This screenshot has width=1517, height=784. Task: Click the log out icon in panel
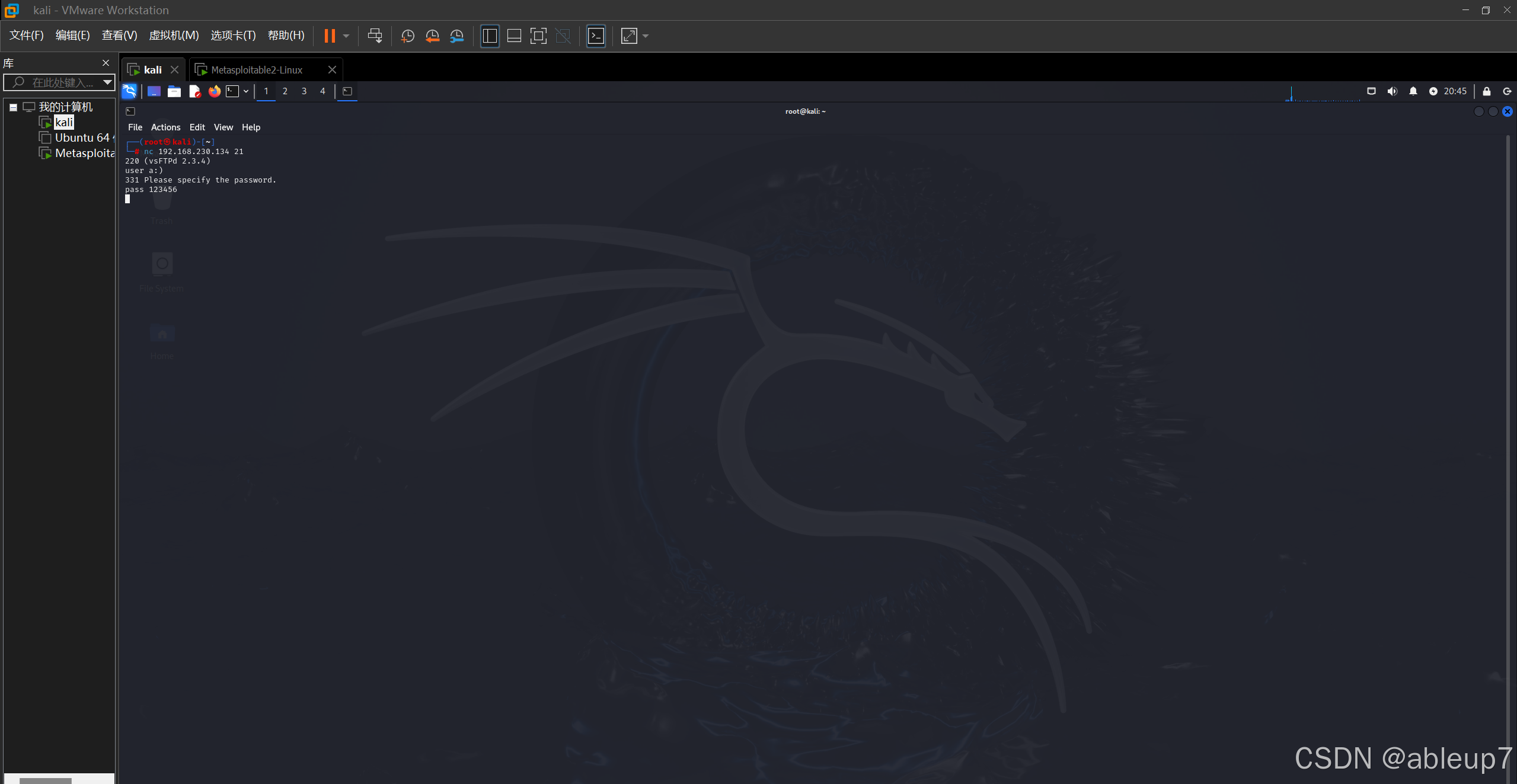click(x=1507, y=91)
